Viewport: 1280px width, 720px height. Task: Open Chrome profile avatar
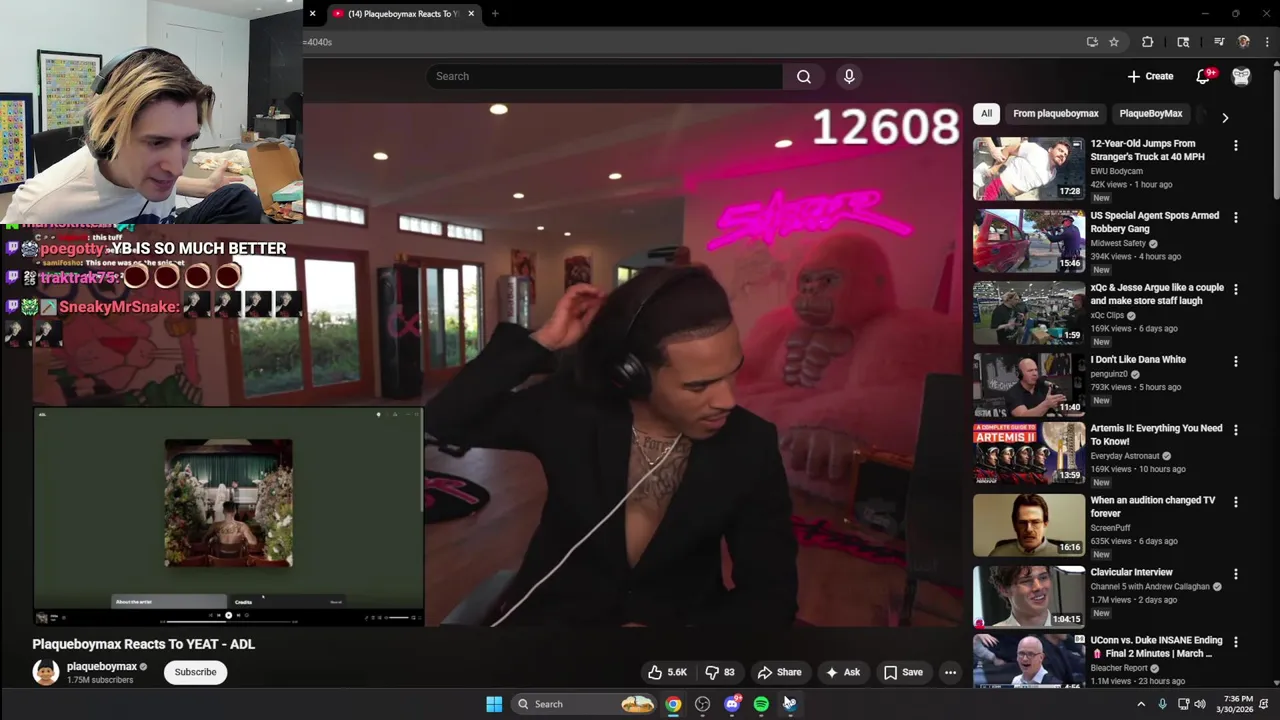click(x=1244, y=42)
